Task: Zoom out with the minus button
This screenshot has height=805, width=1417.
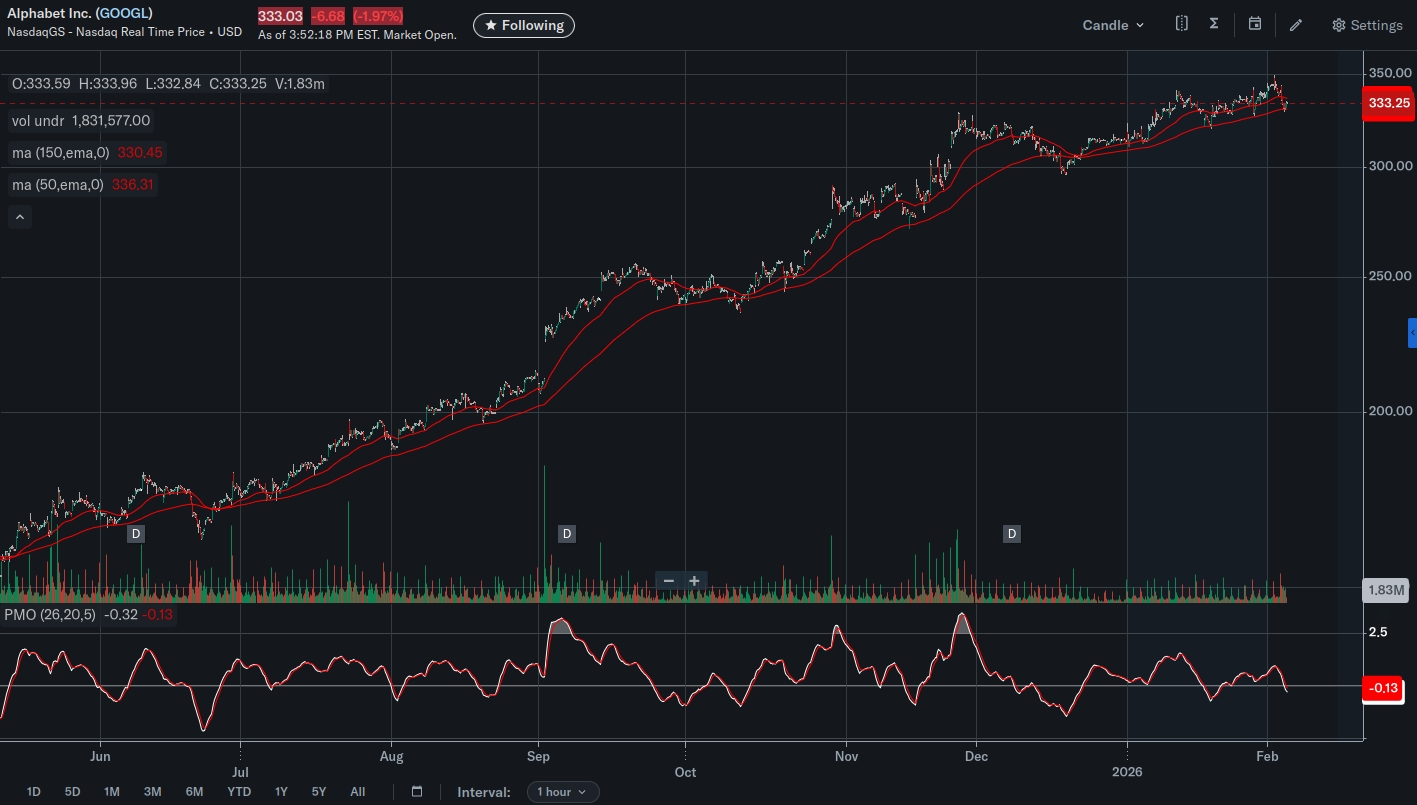Action: (669, 581)
